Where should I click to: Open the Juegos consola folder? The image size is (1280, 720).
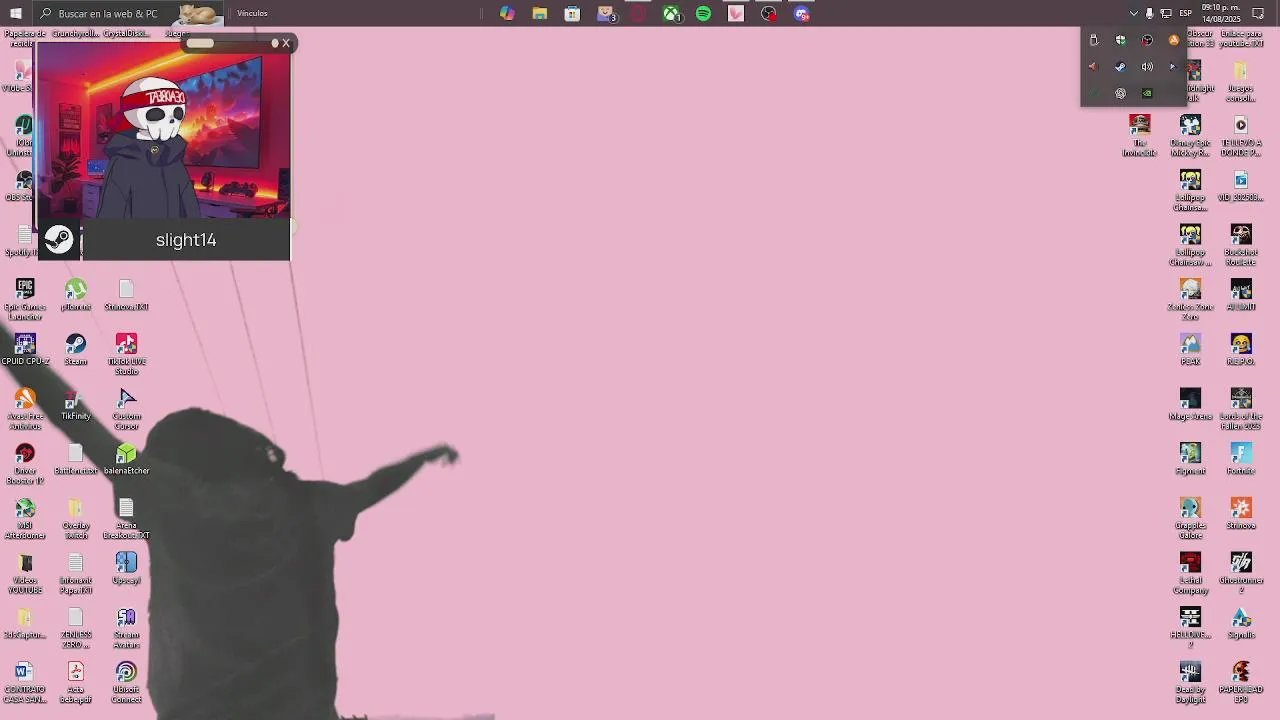pos(1241,82)
